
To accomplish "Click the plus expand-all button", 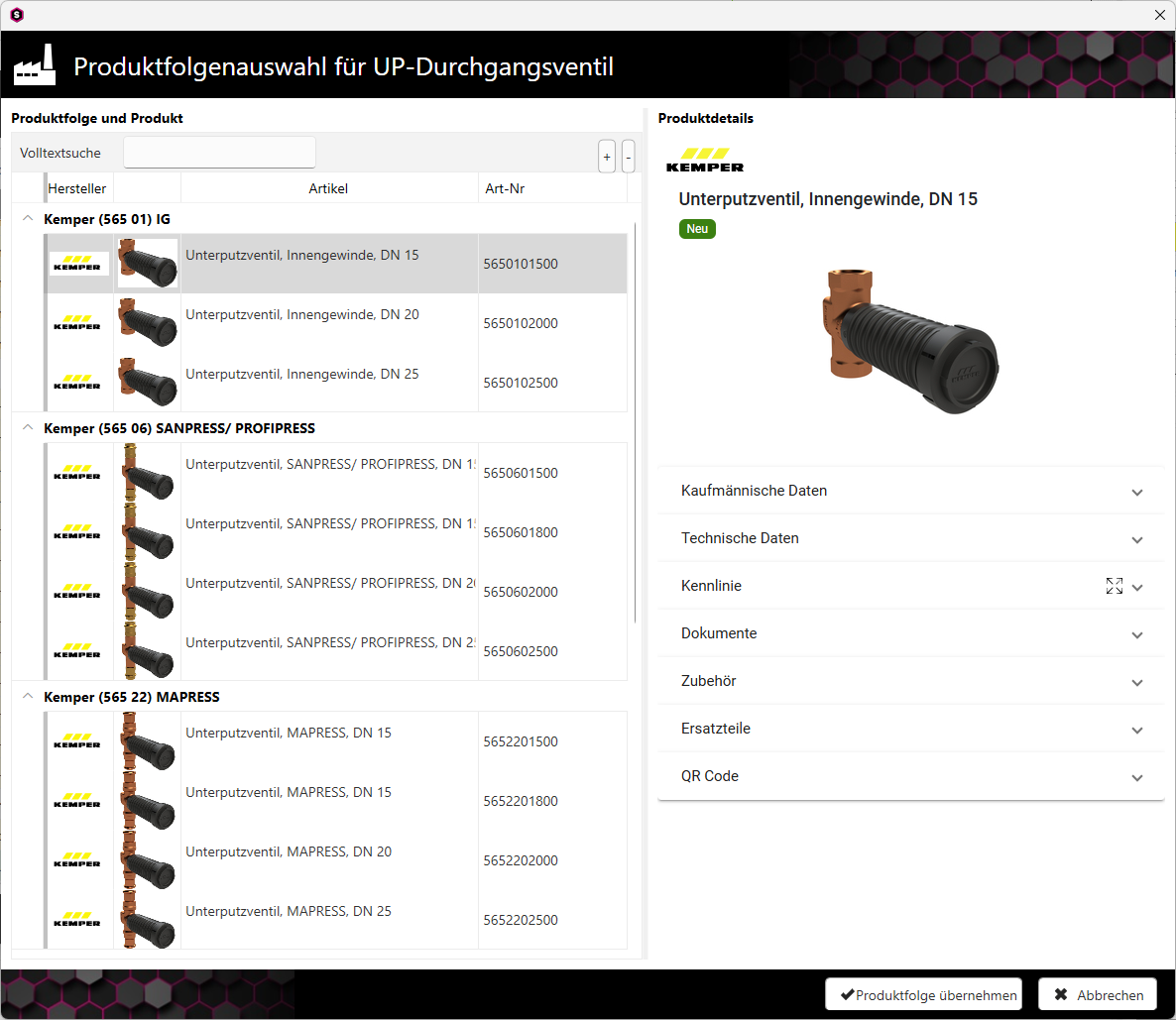I will (607, 156).
